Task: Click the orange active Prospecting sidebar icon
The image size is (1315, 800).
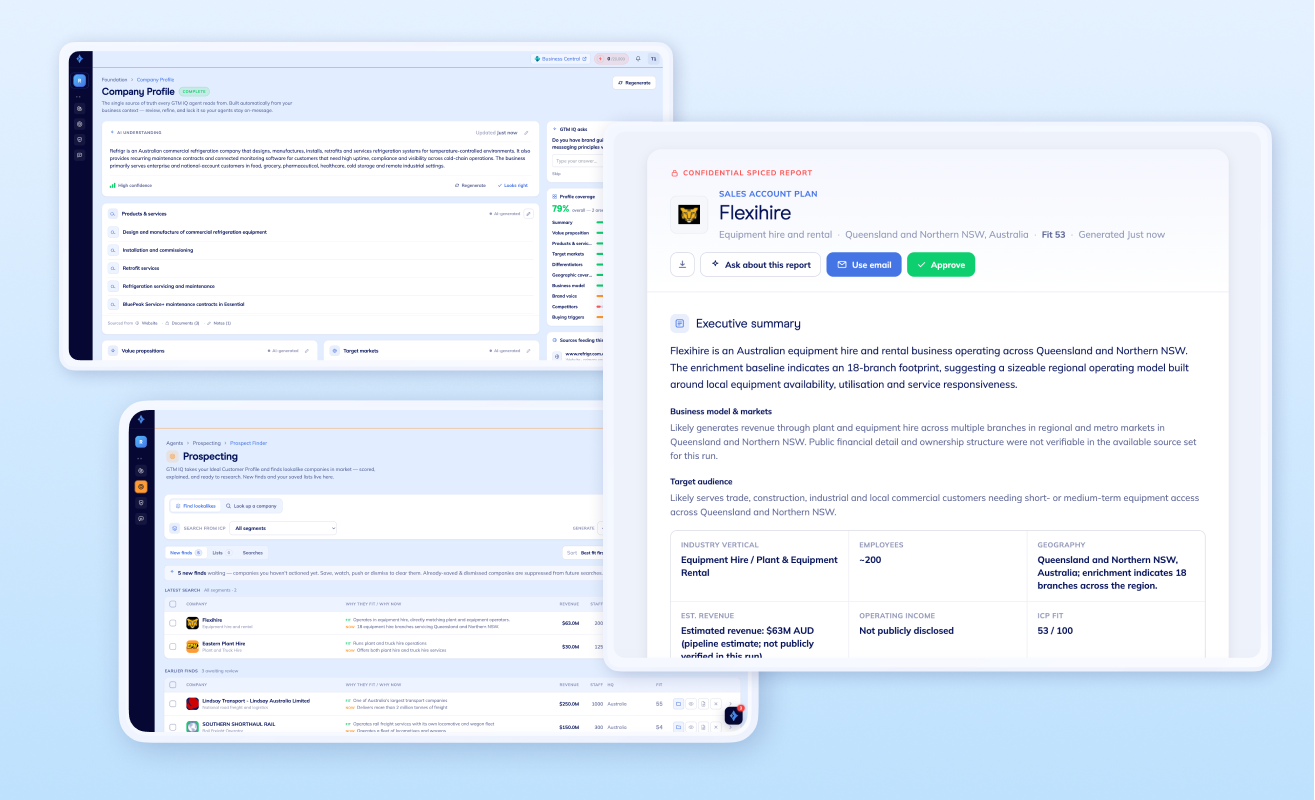Action: pyautogui.click(x=140, y=487)
